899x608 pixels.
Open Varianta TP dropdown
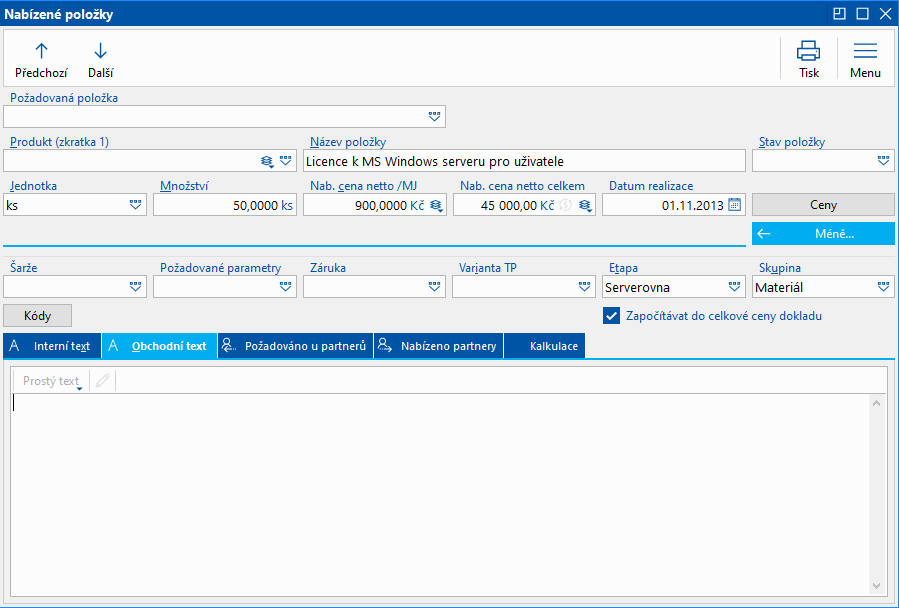[584, 287]
